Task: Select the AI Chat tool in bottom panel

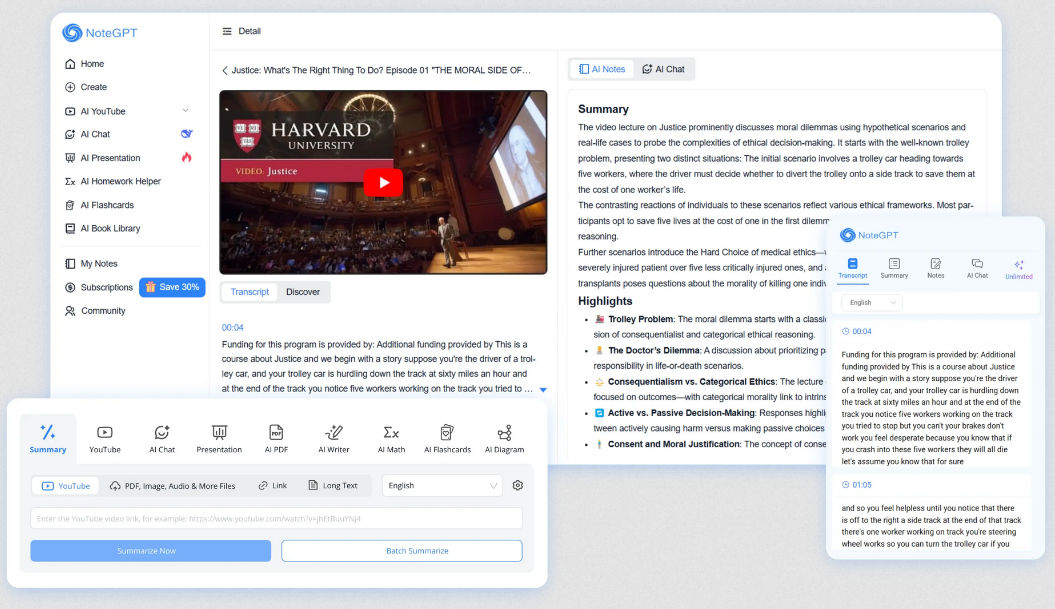Action: [161, 439]
